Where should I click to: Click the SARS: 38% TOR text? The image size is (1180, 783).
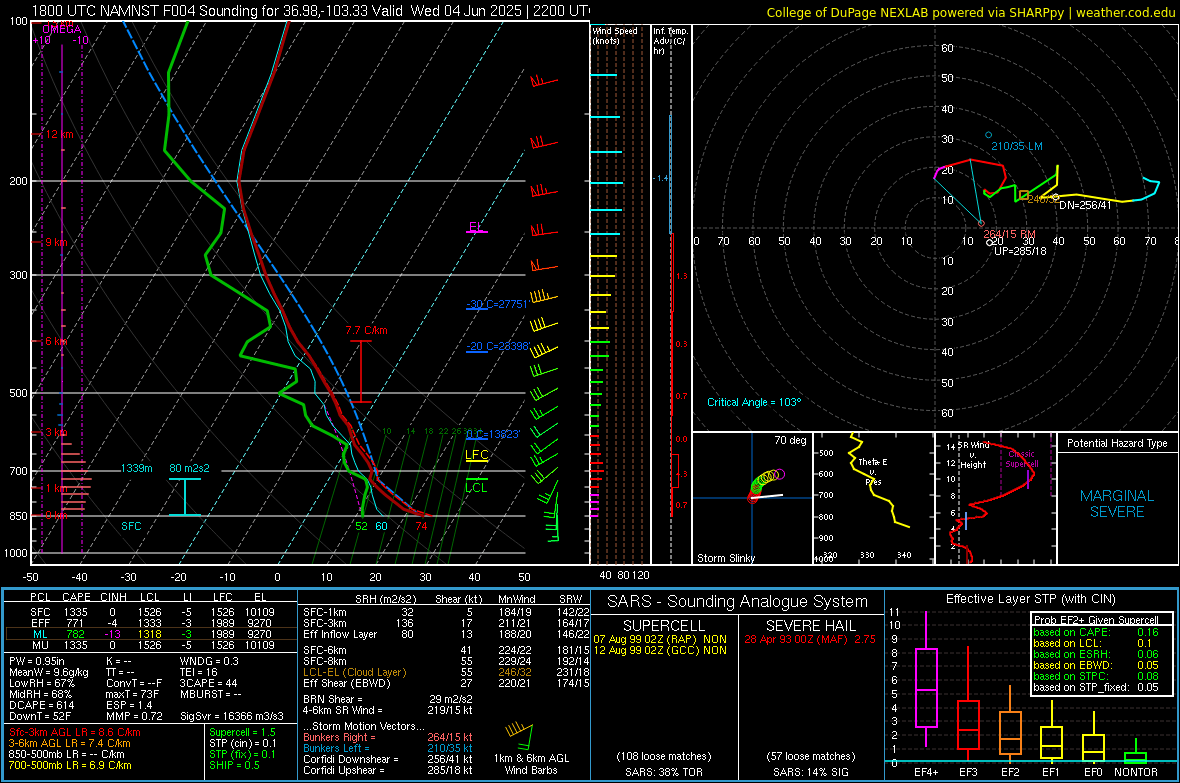pyautogui.click(x=663, y=772)
